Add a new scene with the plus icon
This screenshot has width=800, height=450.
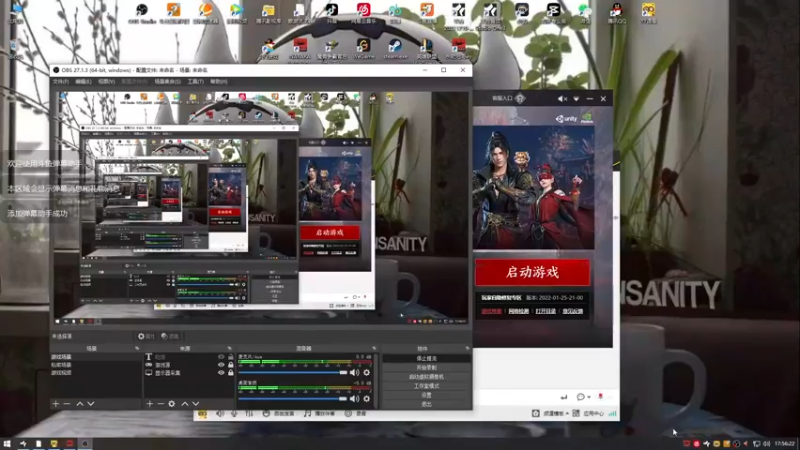pyautogui.click(x=56, y=404)
